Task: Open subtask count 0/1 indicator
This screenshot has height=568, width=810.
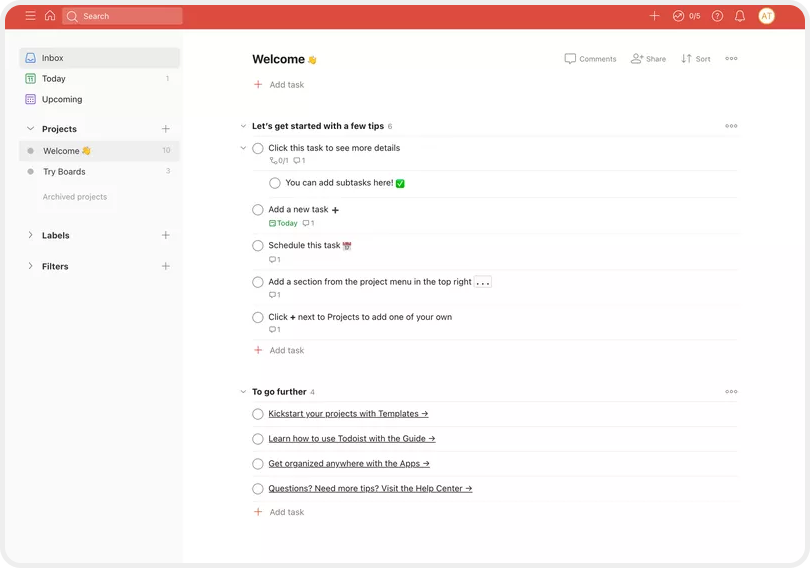Action: coord(279,161)
